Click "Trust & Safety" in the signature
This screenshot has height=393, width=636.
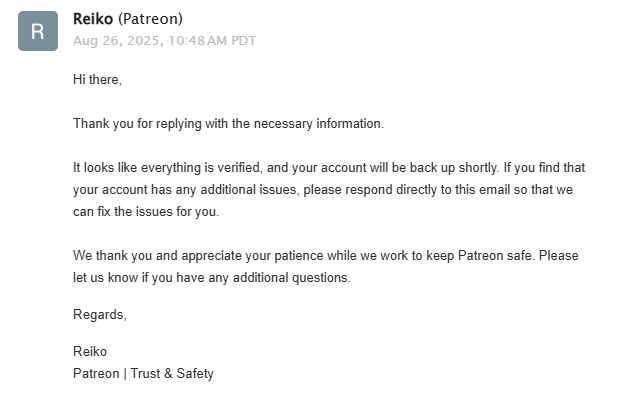(172, 373)
